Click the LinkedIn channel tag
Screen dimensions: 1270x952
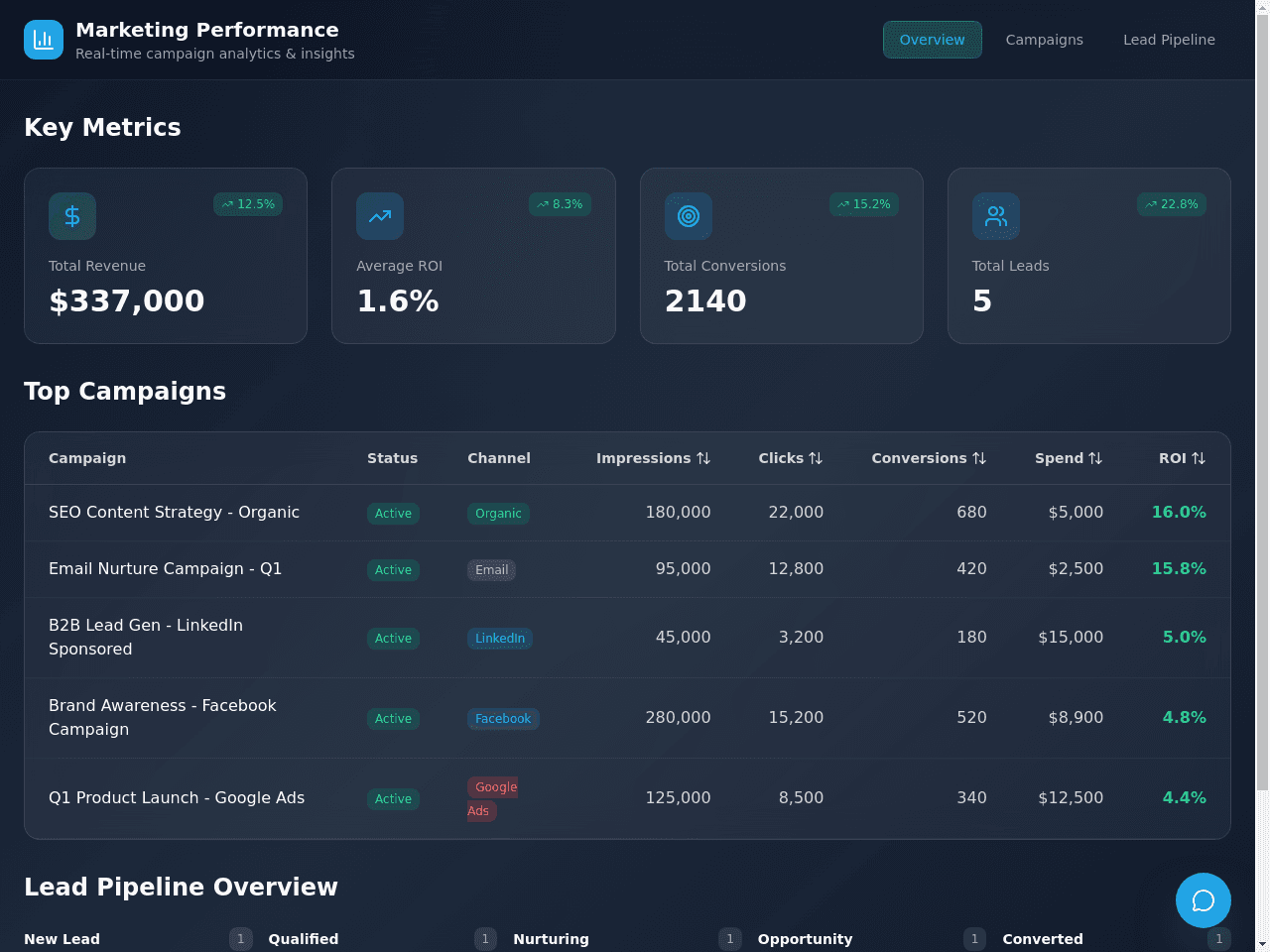pos(500,639)
